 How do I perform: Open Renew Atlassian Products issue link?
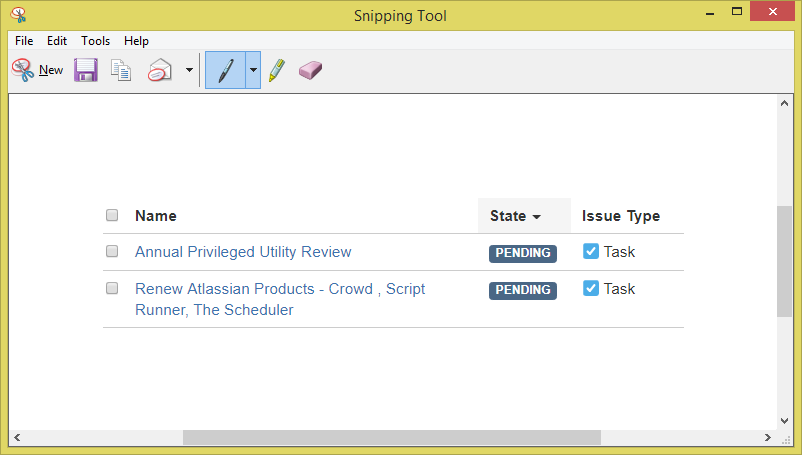[280, 299]
